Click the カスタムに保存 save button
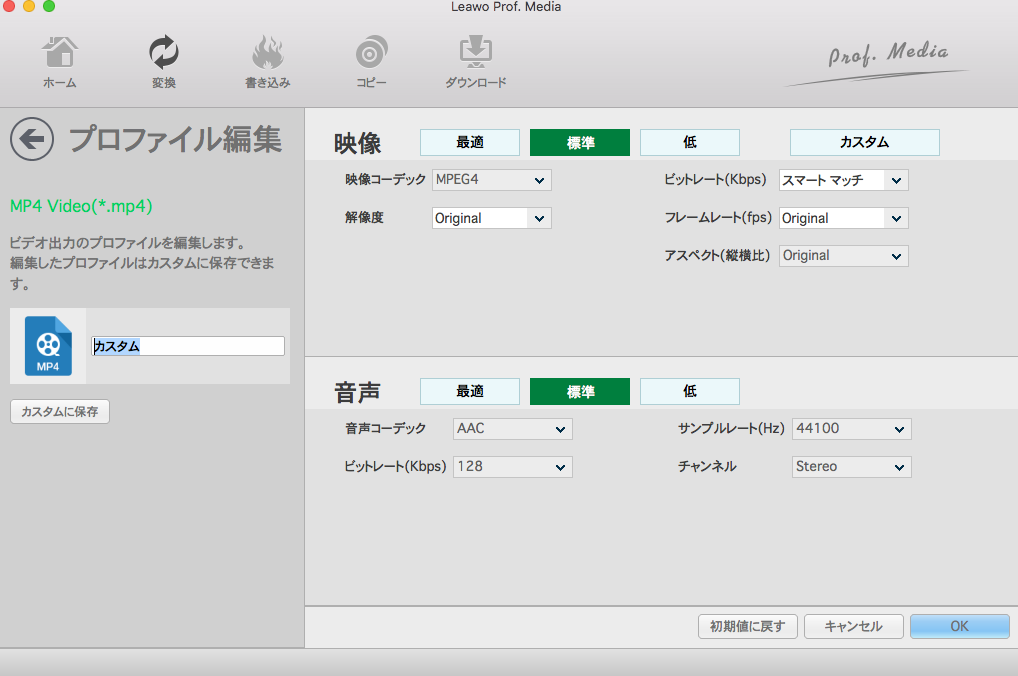The image size is (1018, 676). (59, 411)
